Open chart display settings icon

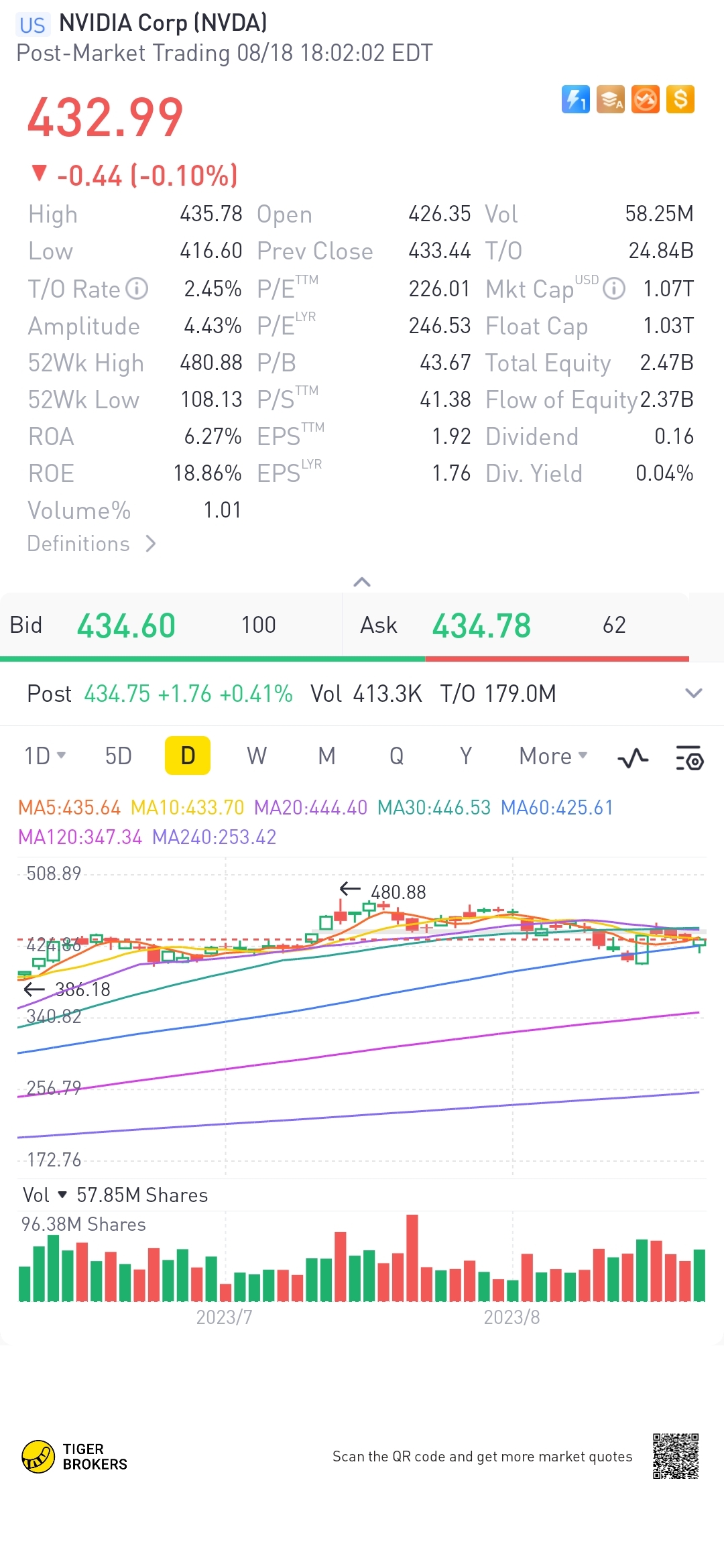(x=688, y=758)
